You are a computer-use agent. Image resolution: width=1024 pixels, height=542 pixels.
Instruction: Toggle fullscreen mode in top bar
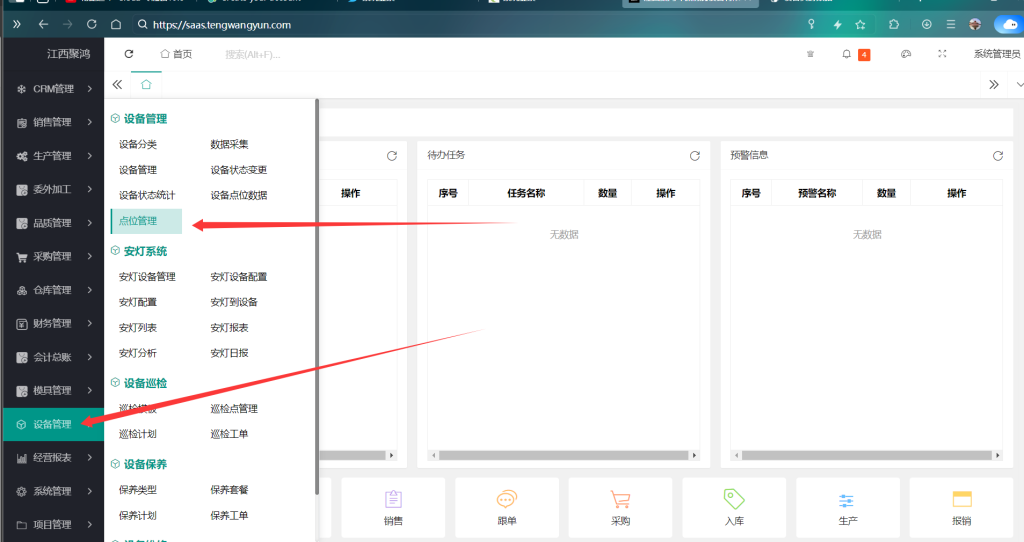pyautogui.click(x=942, y=54)
